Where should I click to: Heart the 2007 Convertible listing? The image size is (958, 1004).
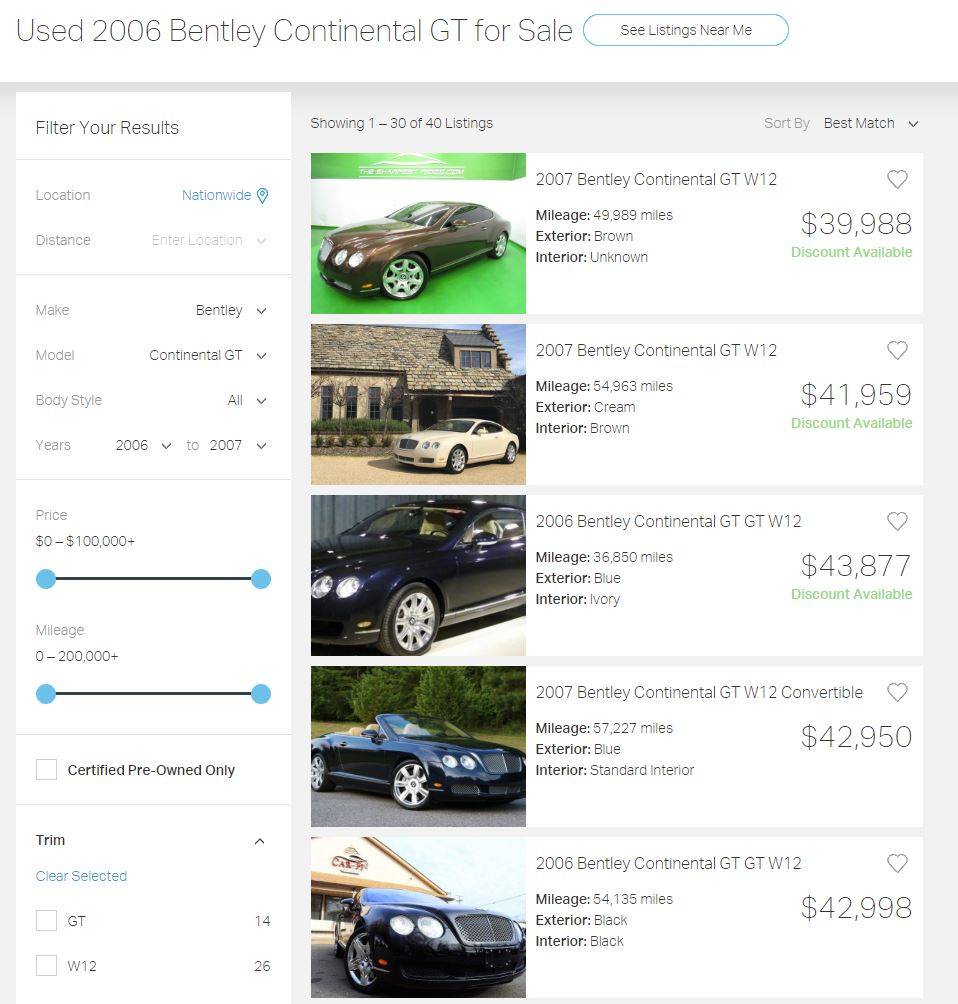tap(897, 692)
